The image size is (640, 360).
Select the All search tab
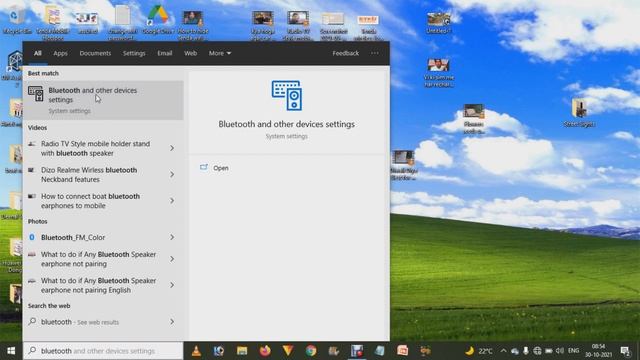click(38, 53)
